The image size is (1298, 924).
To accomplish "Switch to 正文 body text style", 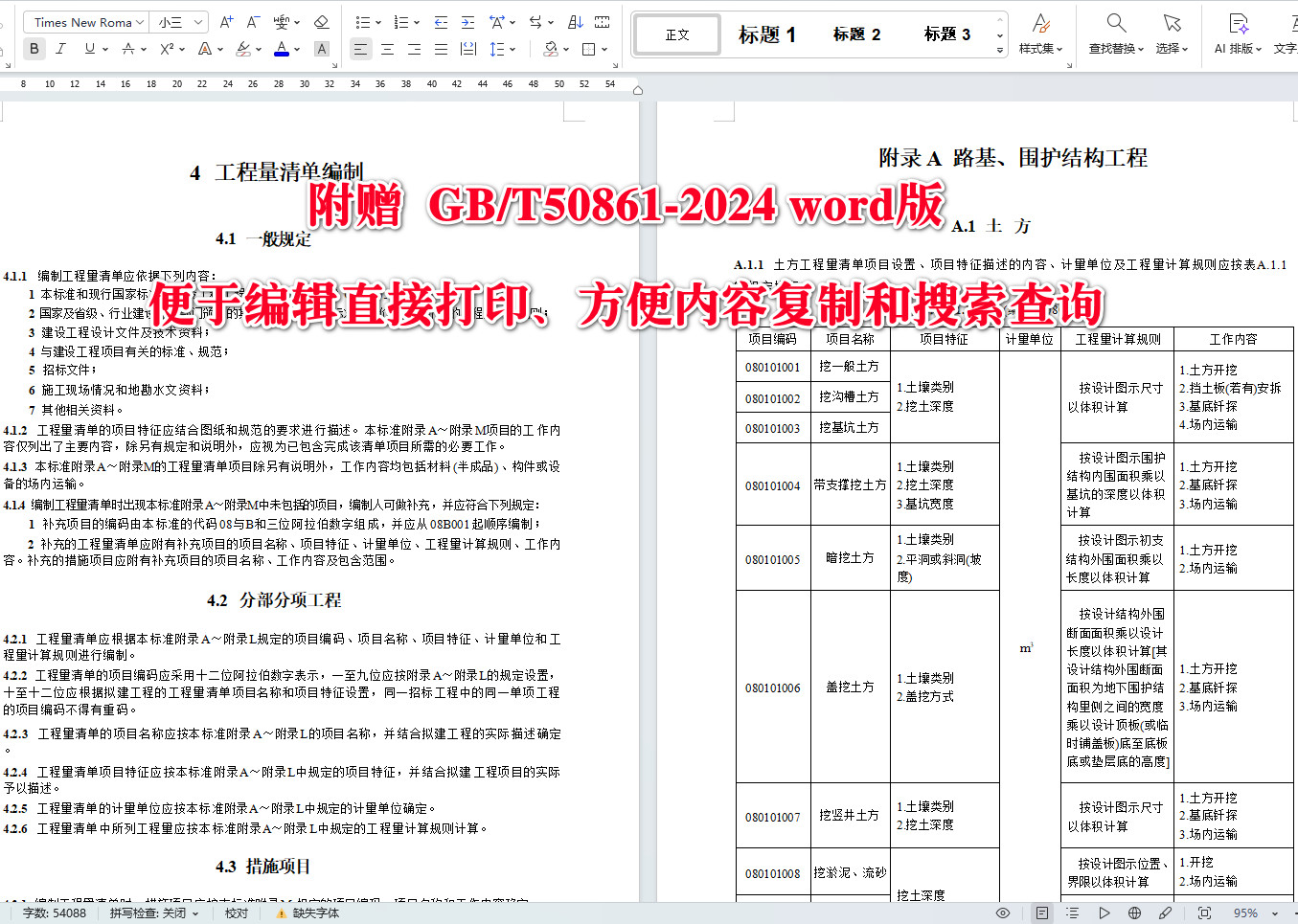I will point(676,34).
